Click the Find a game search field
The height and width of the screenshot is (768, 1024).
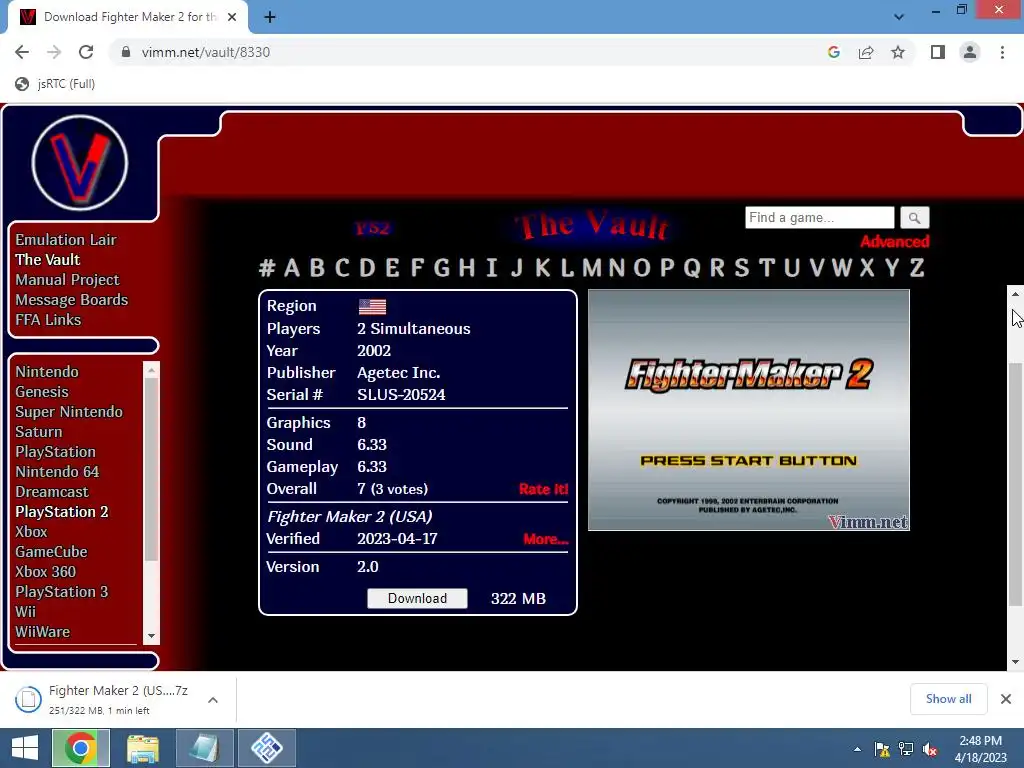coord(820,217)
